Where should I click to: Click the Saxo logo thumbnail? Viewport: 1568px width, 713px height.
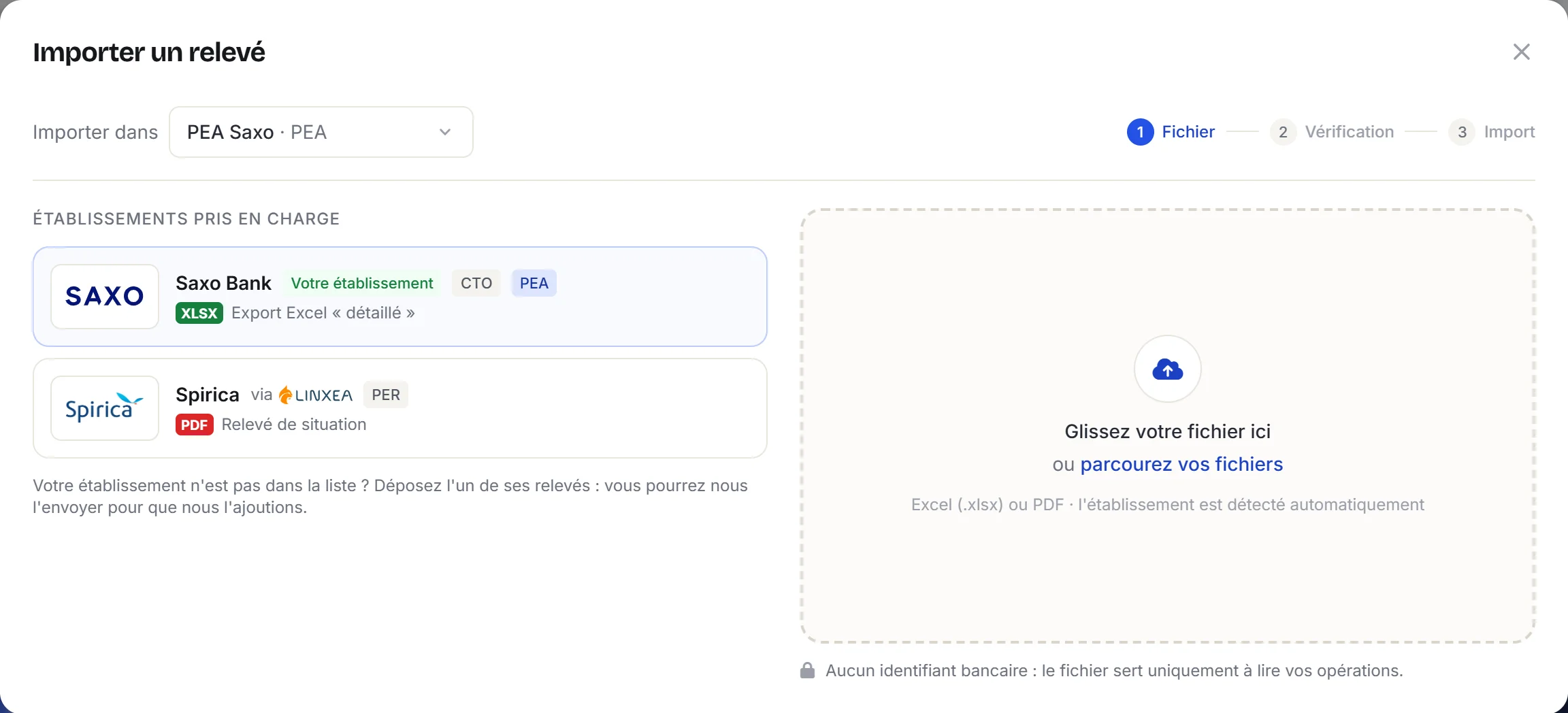tap(105, 297)
